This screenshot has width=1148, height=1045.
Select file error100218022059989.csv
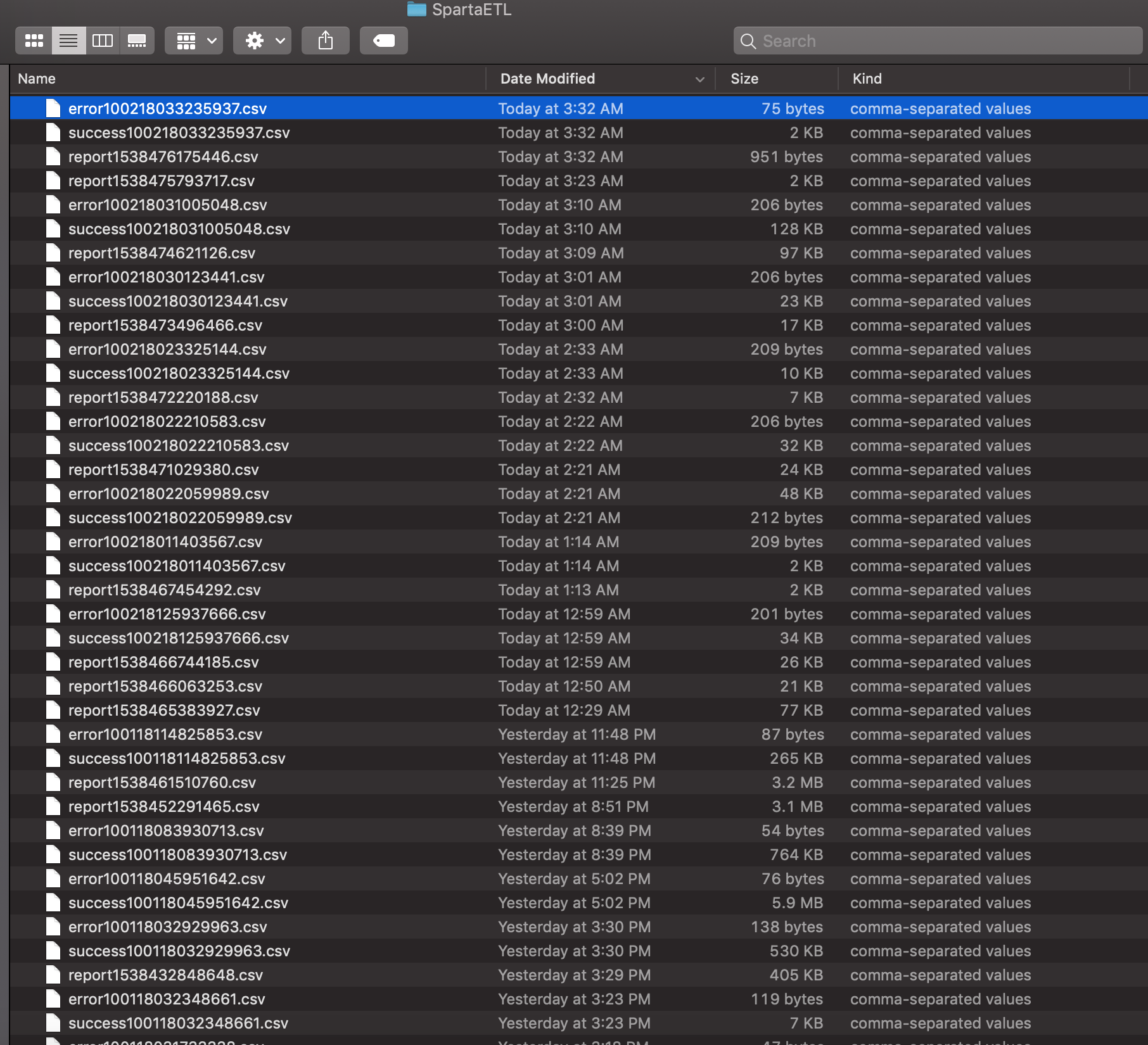(579, 493)
